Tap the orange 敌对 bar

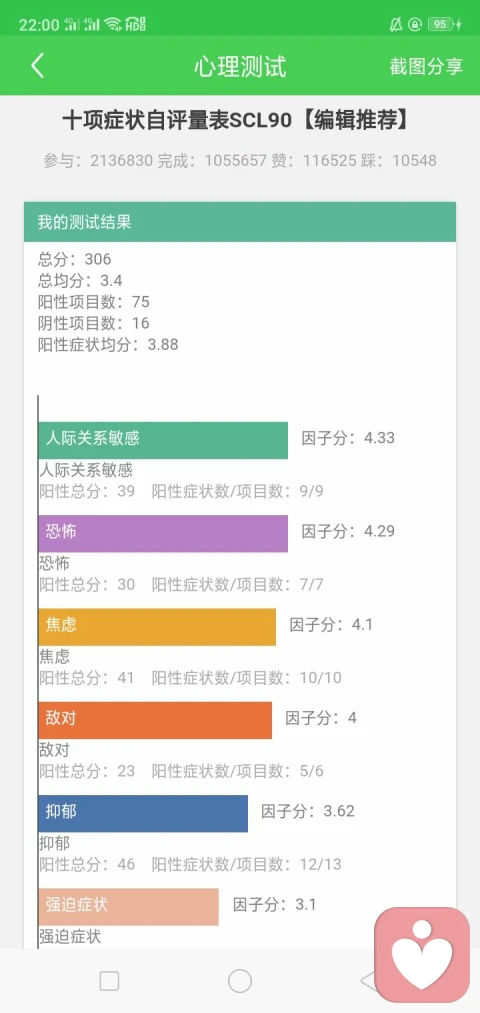pos(155,720)
